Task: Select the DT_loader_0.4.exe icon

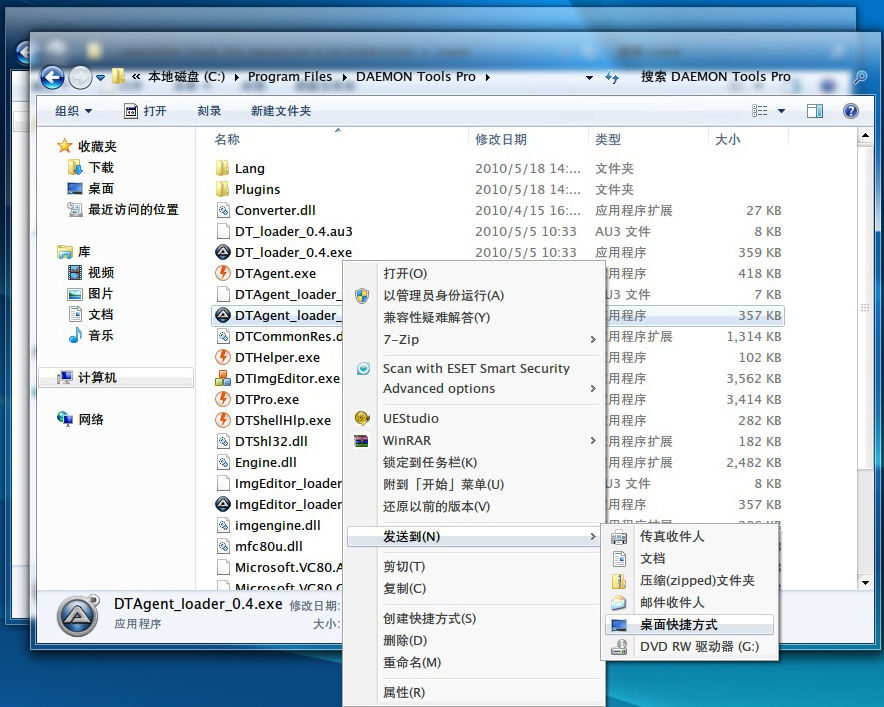Action: 223,252
